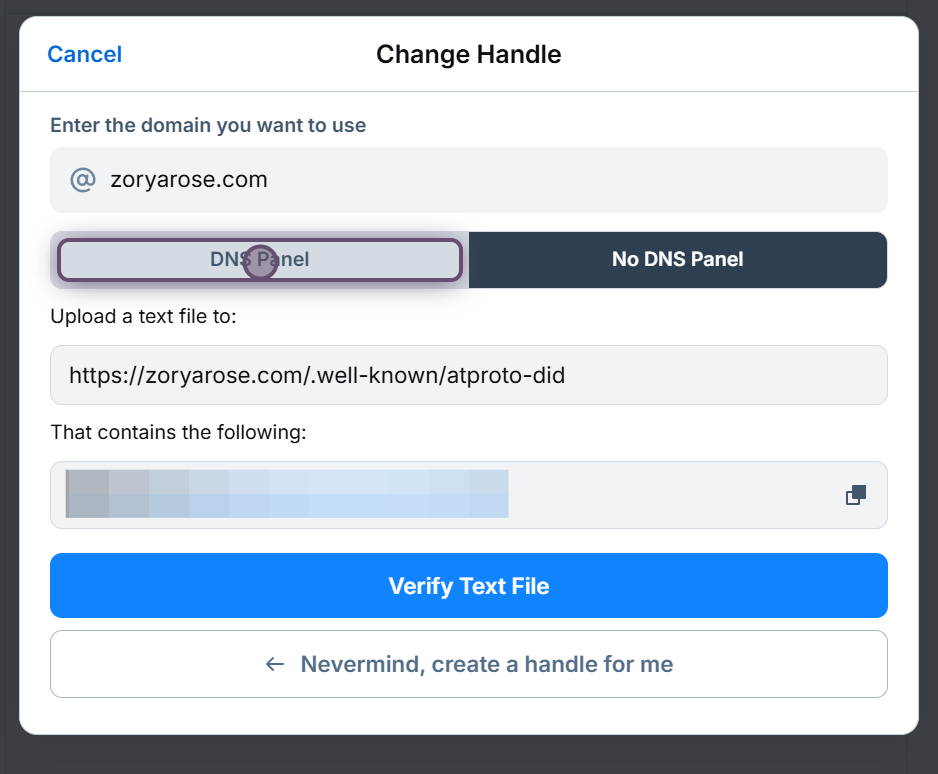Choose Nevermind, create a handle for me
Viewport: 938px width, 774px height.
click(x=486, y=664)
